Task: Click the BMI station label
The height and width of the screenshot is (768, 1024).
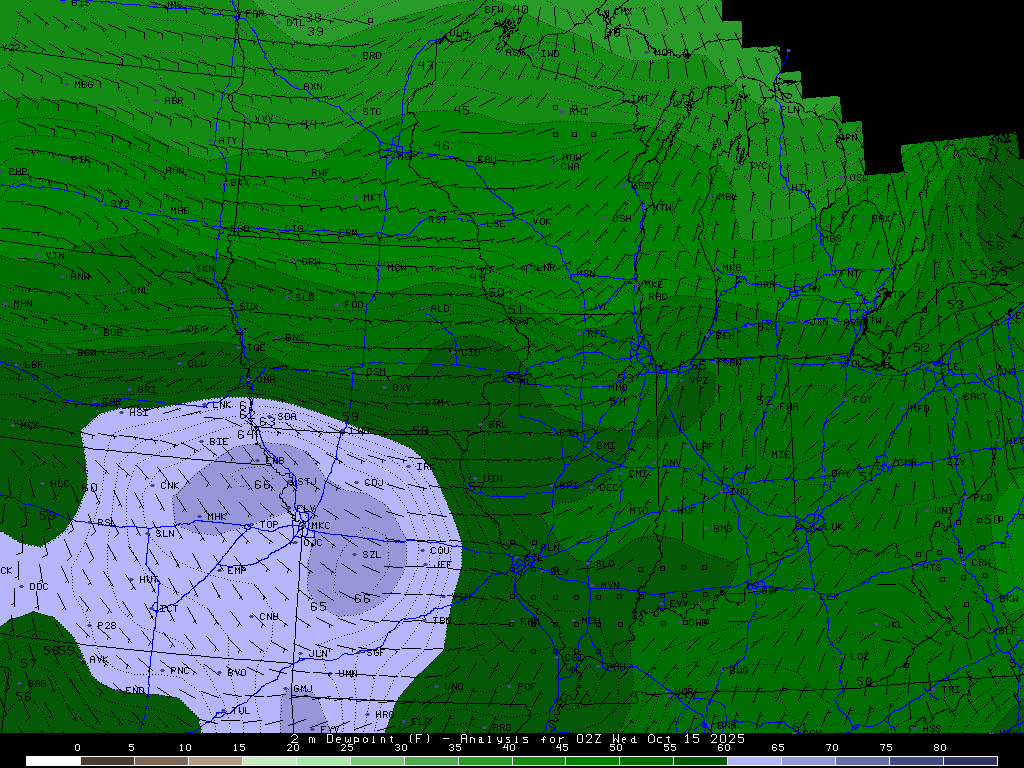Action: click(x=605, y=446)
